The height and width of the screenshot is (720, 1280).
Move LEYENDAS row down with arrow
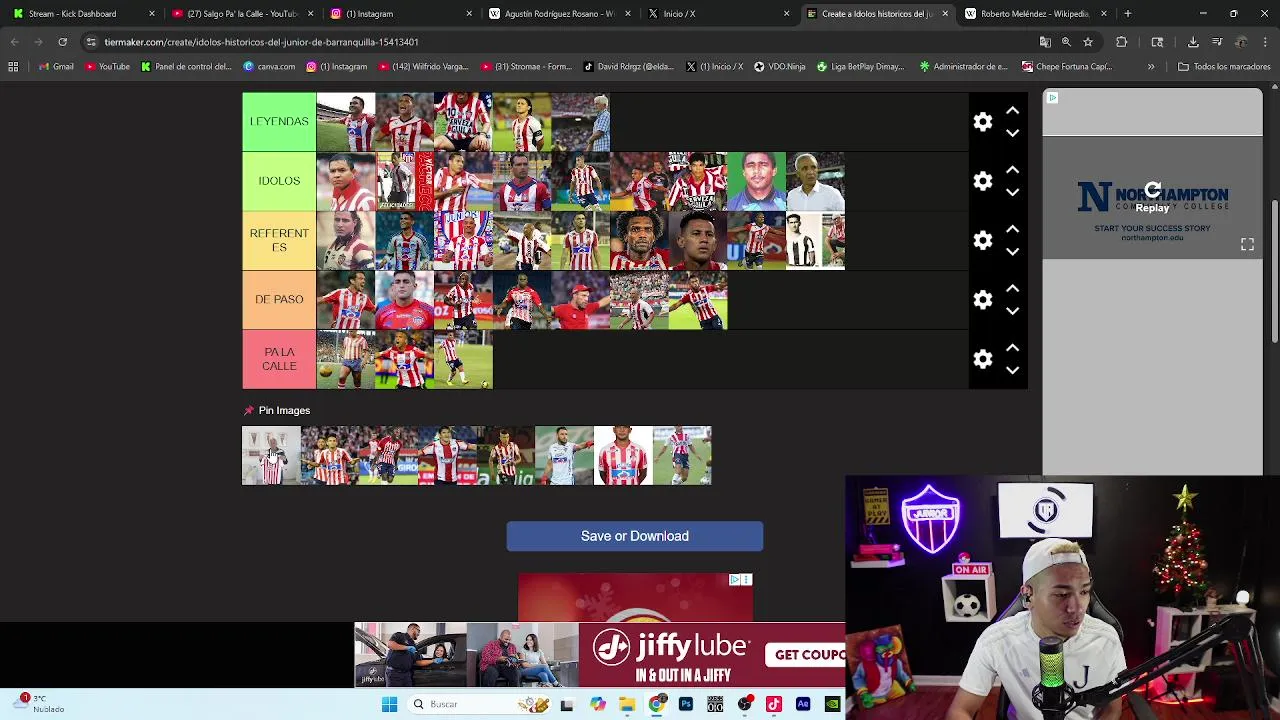tap(1012, 133)
